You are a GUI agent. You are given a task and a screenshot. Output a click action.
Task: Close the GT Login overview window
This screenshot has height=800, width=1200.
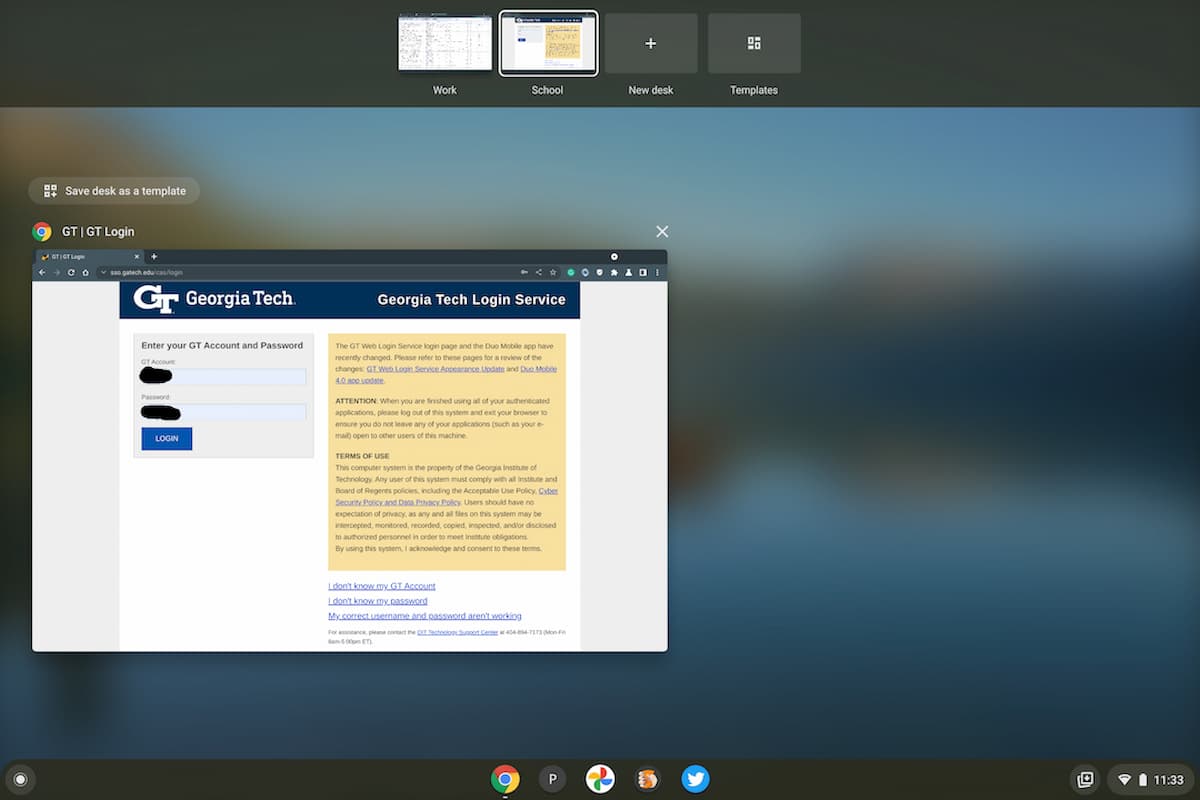coord(662,231)
